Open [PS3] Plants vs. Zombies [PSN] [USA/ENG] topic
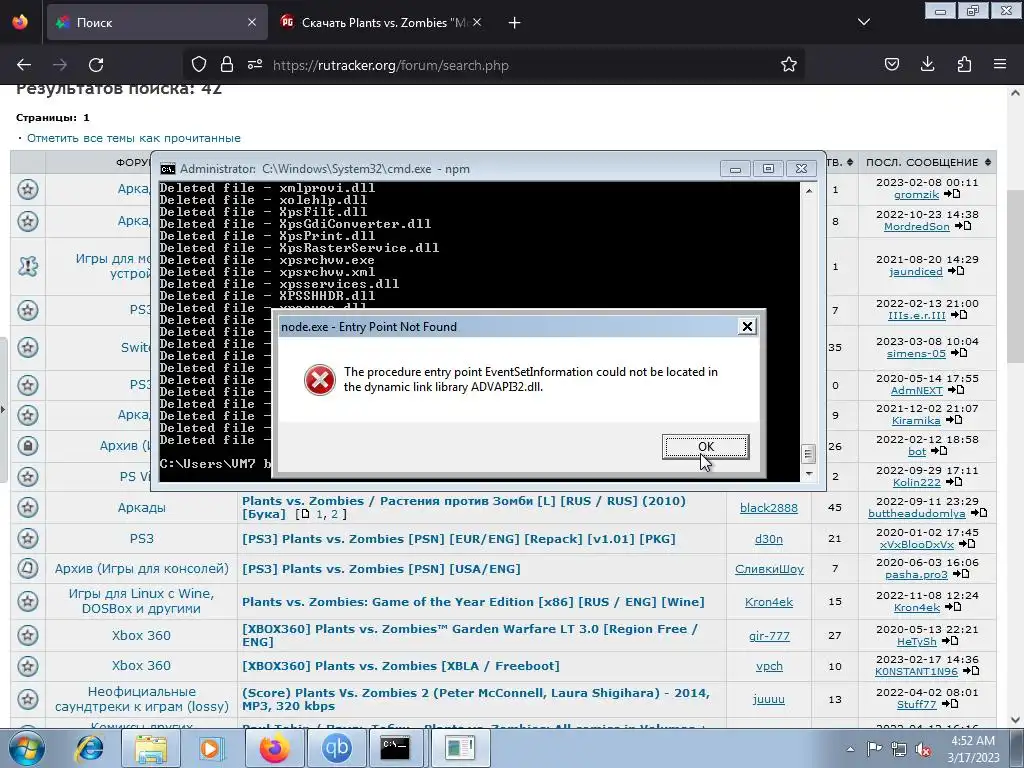Viewport: 1024px width, 768px height. pos(381,569)
